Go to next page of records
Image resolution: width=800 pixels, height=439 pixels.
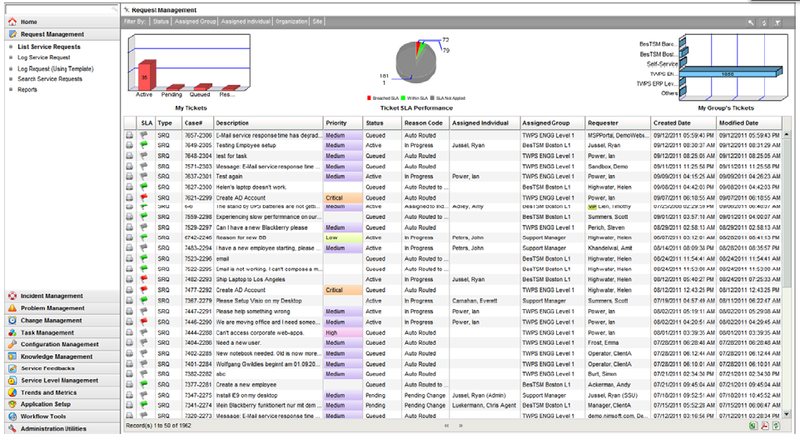pos(461,426)
